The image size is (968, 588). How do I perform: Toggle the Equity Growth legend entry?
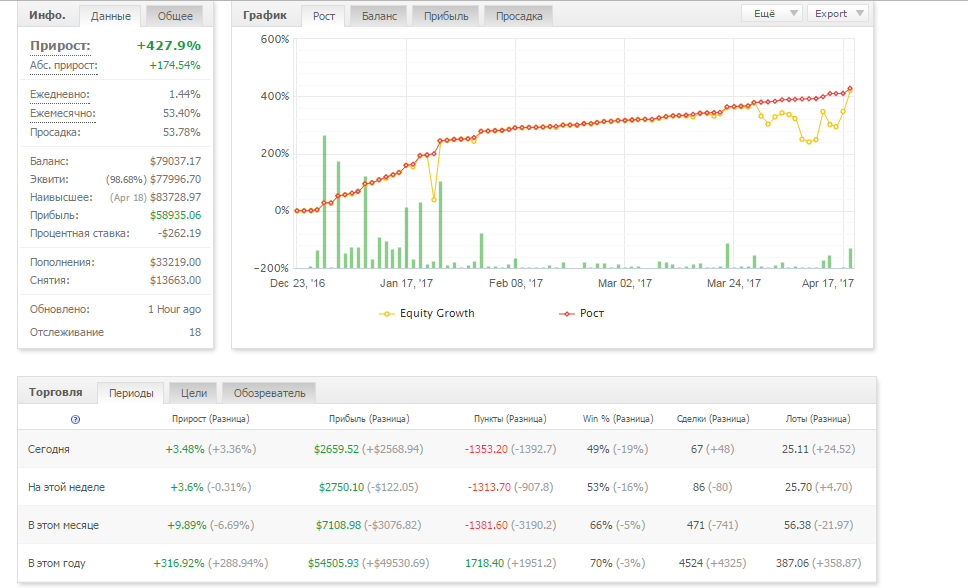click(x=427, y=313)
